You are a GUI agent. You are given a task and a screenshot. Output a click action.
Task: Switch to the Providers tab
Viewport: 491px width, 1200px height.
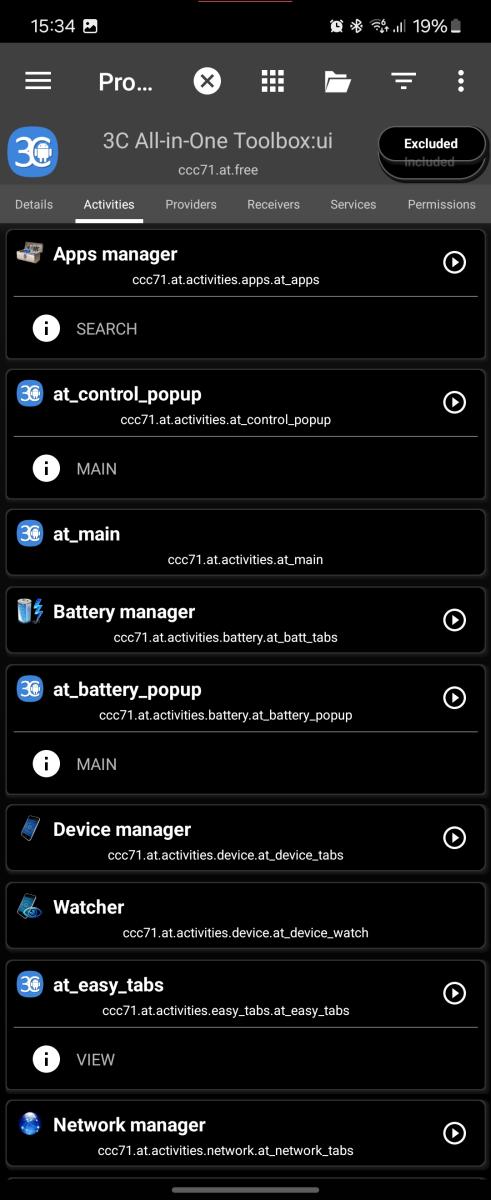coord(191,204)
